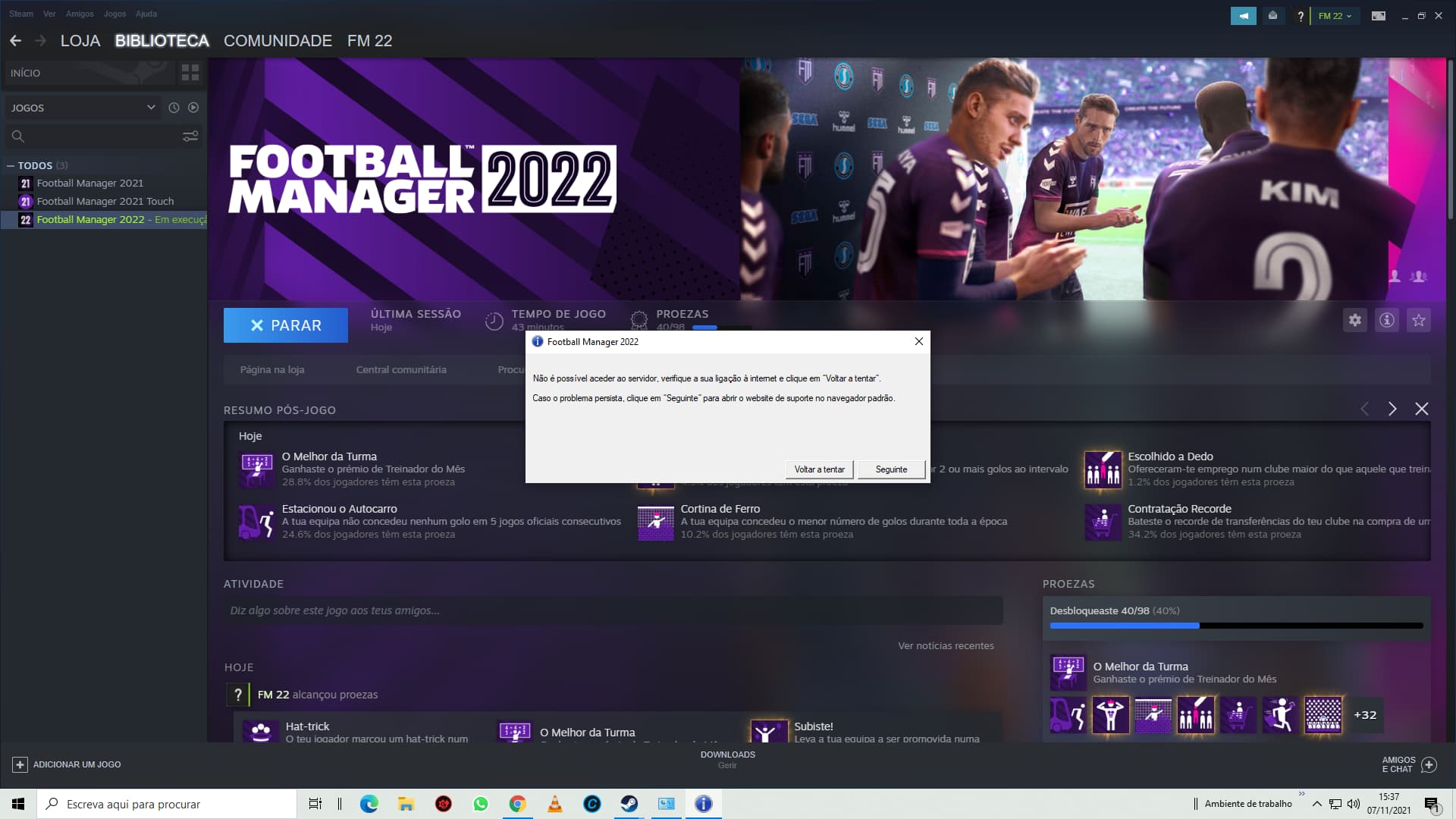Open the Amigos menu
Viewport: 1456px width, 819px height.
click(x=80, y=14)
